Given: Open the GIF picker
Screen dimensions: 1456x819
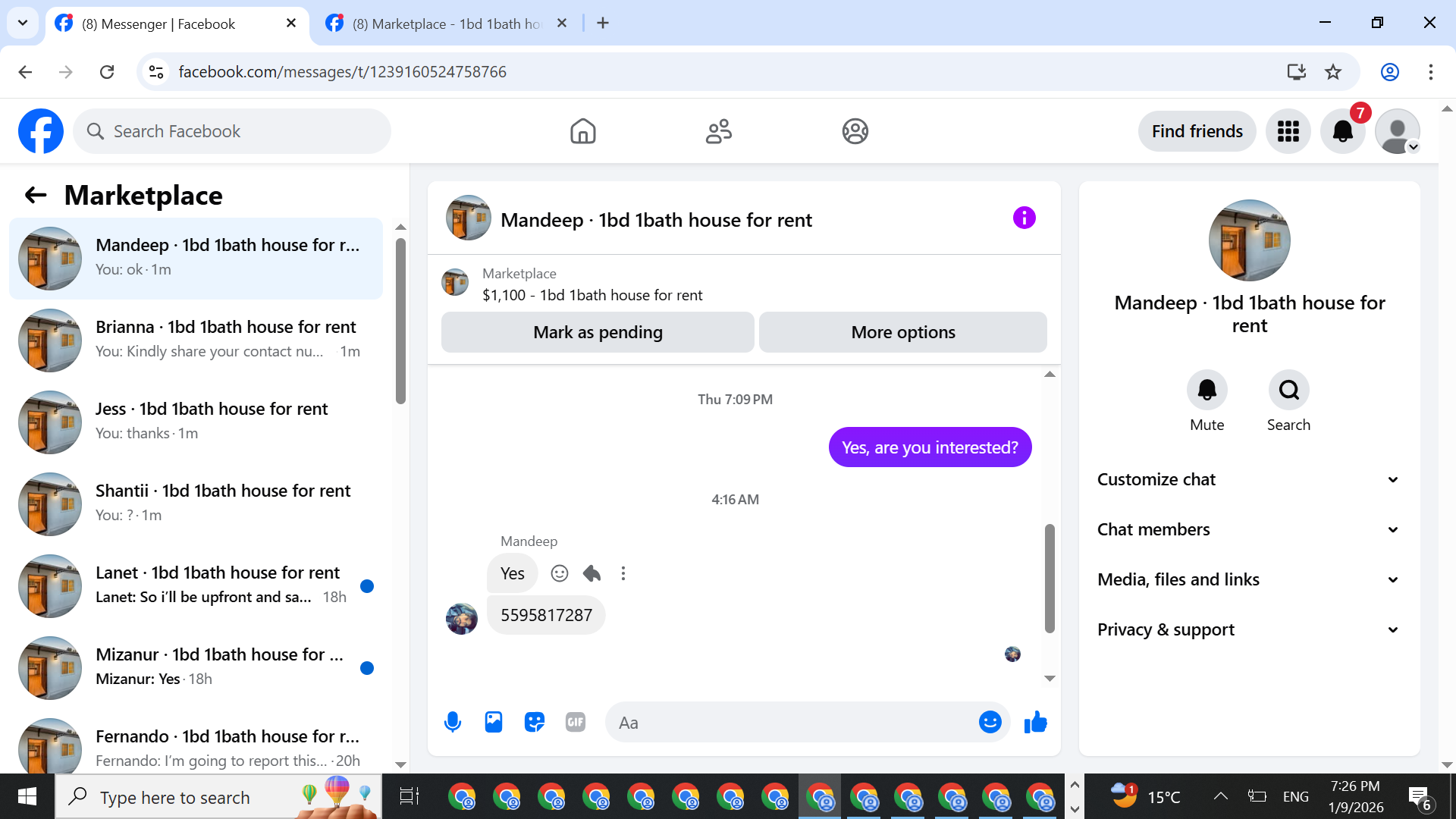Looking at the screenshot, I should click(x=576, y=722).
